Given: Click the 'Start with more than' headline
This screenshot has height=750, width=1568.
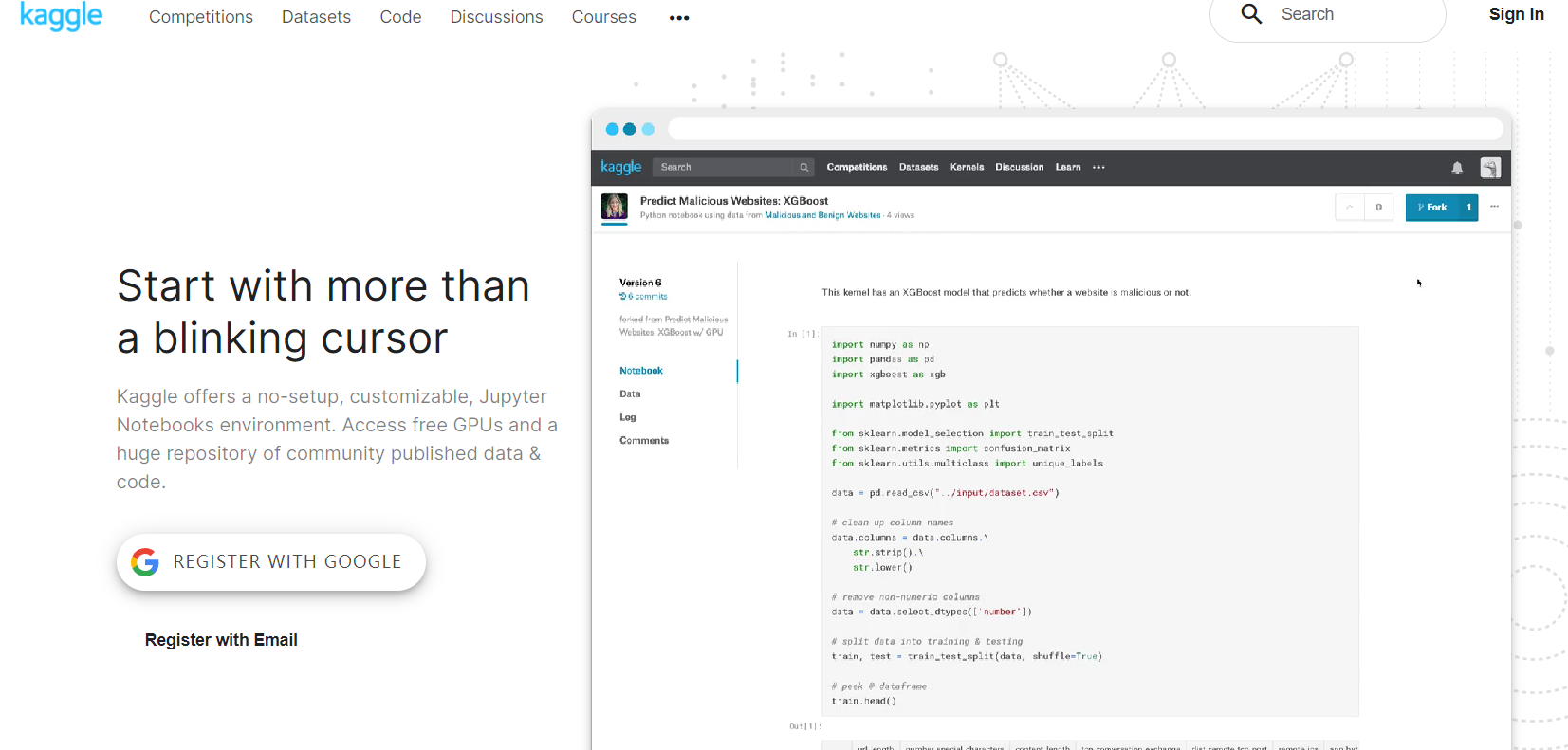Looking at the screenshot, I should coord(323,285).
